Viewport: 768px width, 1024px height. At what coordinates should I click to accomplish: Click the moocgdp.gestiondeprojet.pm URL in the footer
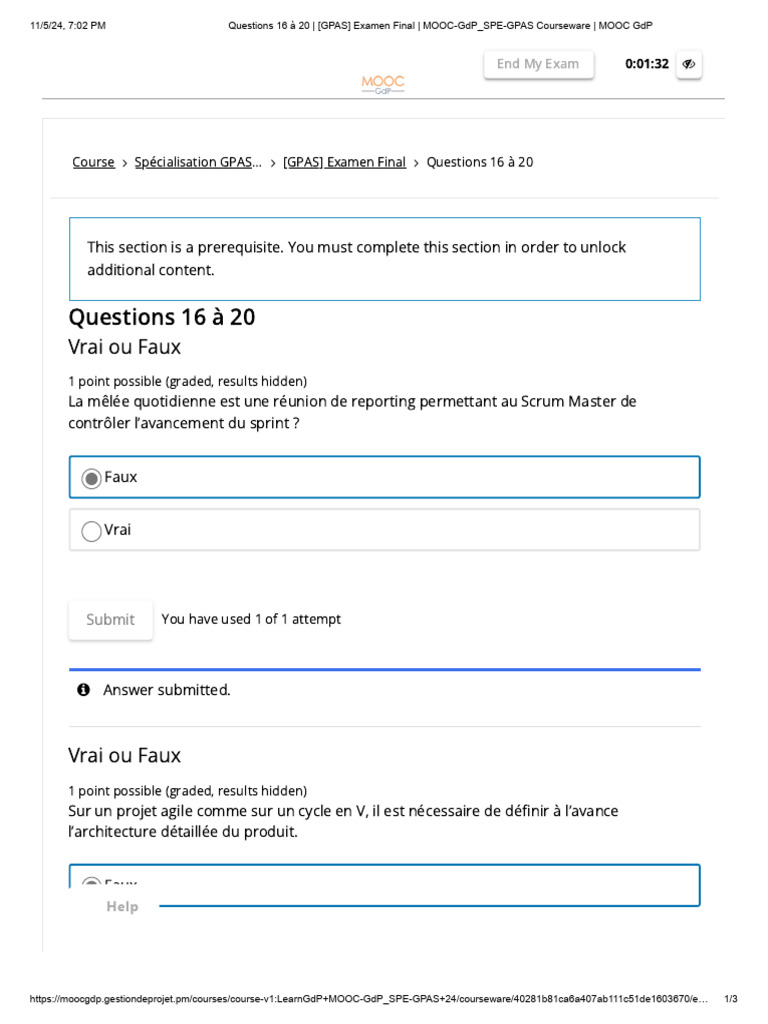pos(368,999)
